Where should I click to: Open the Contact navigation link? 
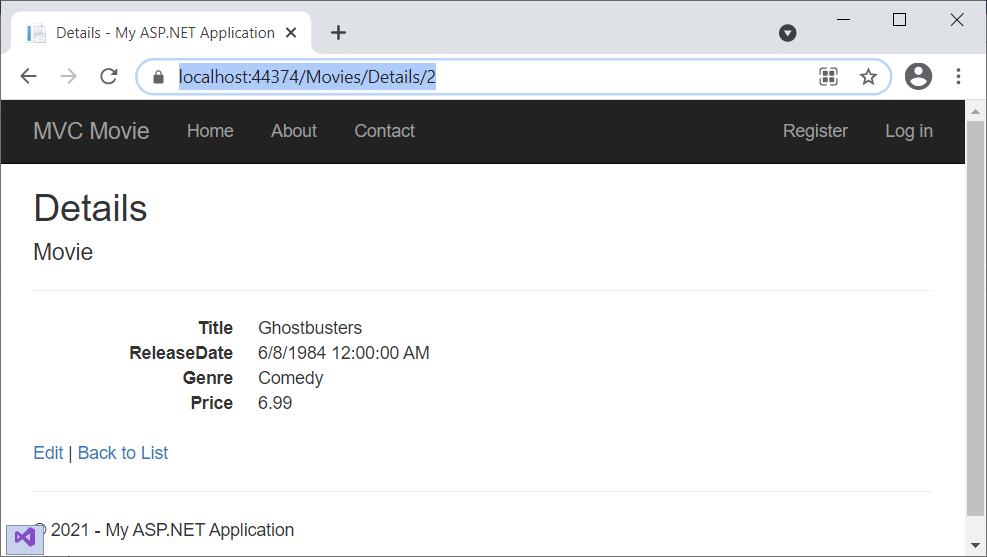pos(384,131)
